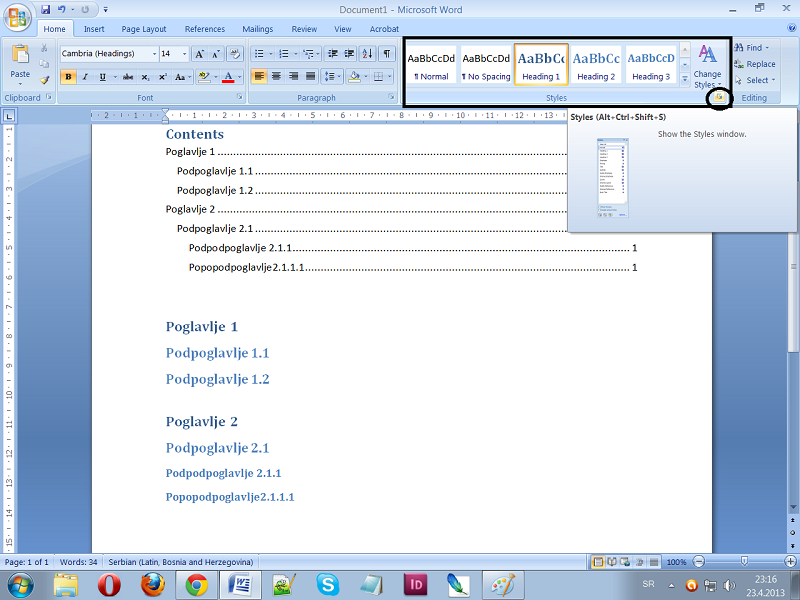Switch to Print Layout view
The width and height of the screenshot is (800, 600).
(598, 562)
